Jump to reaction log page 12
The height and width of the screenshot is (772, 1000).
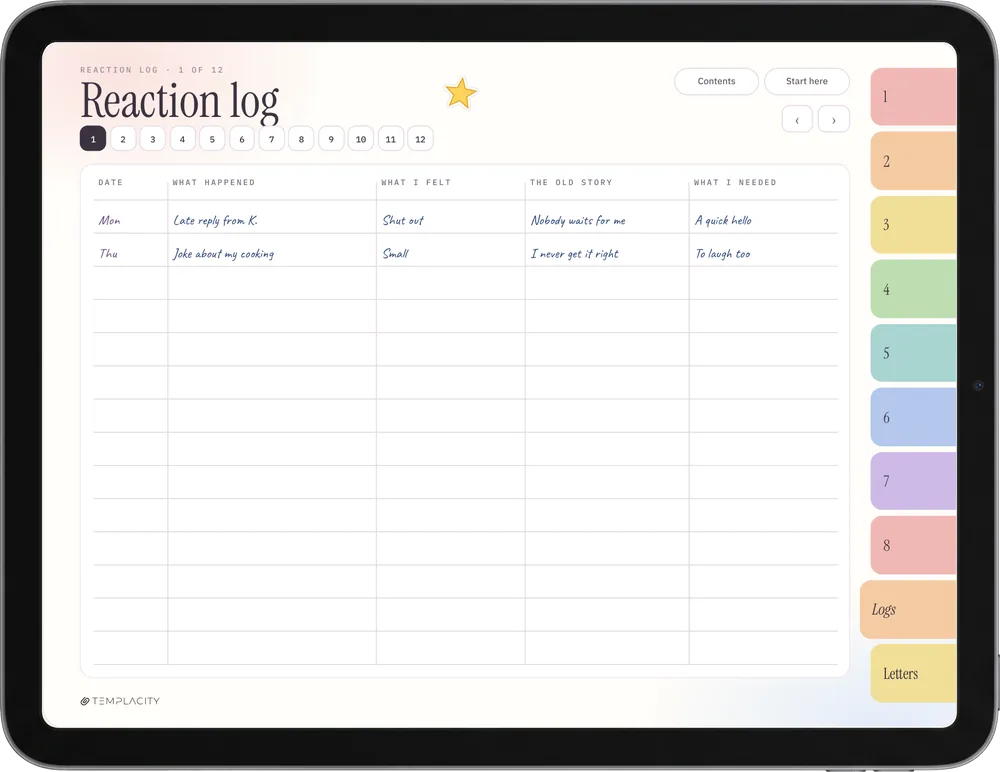click(x=420, y=139)
